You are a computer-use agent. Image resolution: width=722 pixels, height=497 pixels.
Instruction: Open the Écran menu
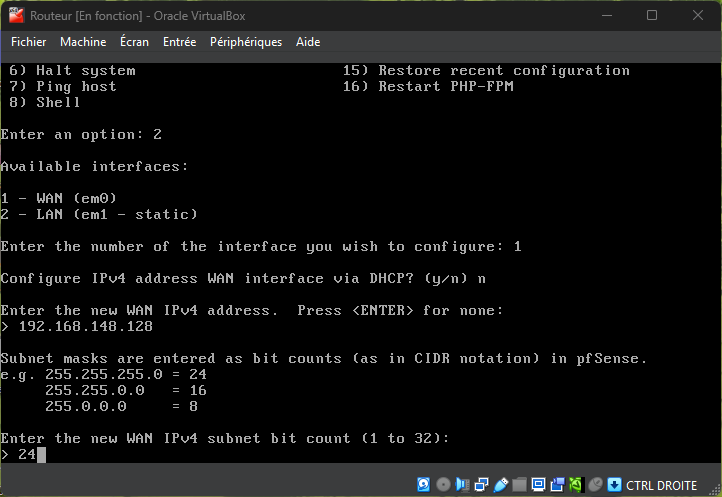134,42
